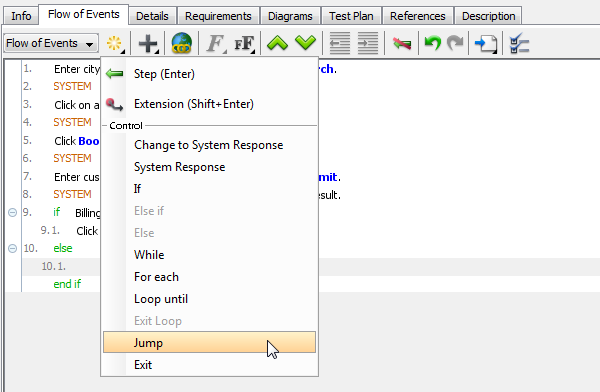Move step down with green down arrow
The width and height of the screenshot is (600, 392).
(x=305, y=43)
